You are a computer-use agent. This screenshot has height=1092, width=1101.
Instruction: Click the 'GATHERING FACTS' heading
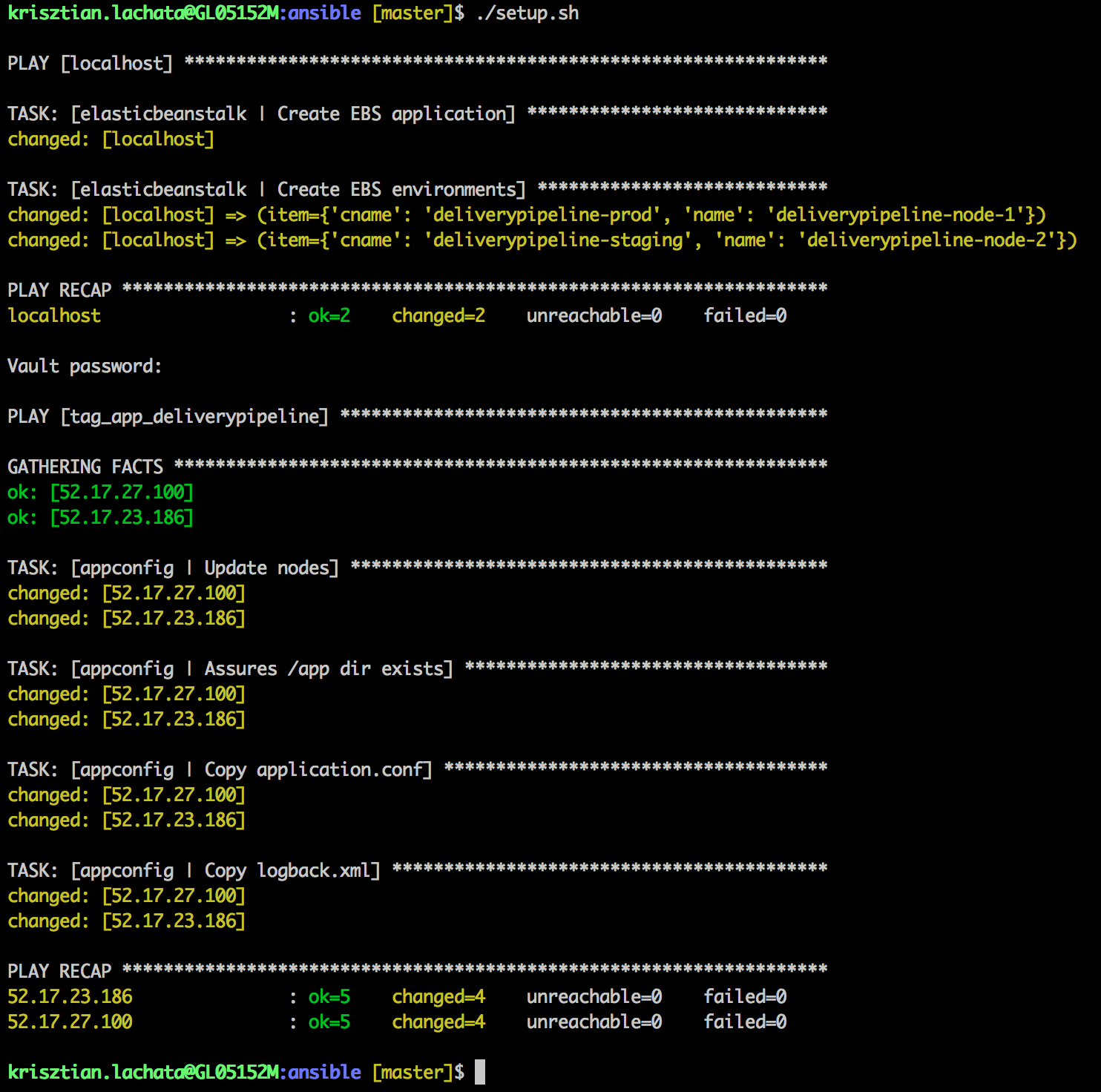pyautogui.click(x=85, y=467)
